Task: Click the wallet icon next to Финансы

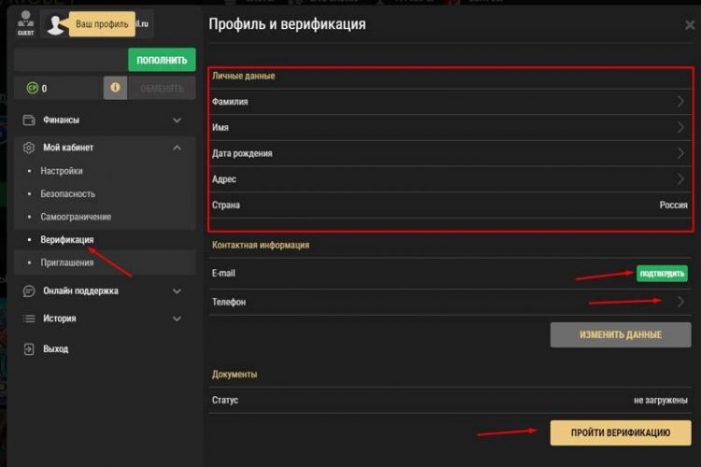Action: (29, 120)
